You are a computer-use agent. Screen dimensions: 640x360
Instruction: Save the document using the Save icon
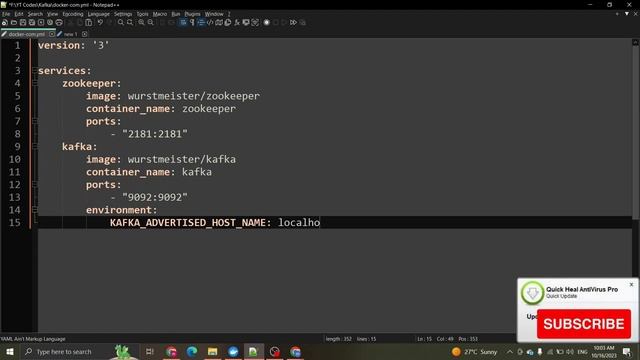point(23,22)
